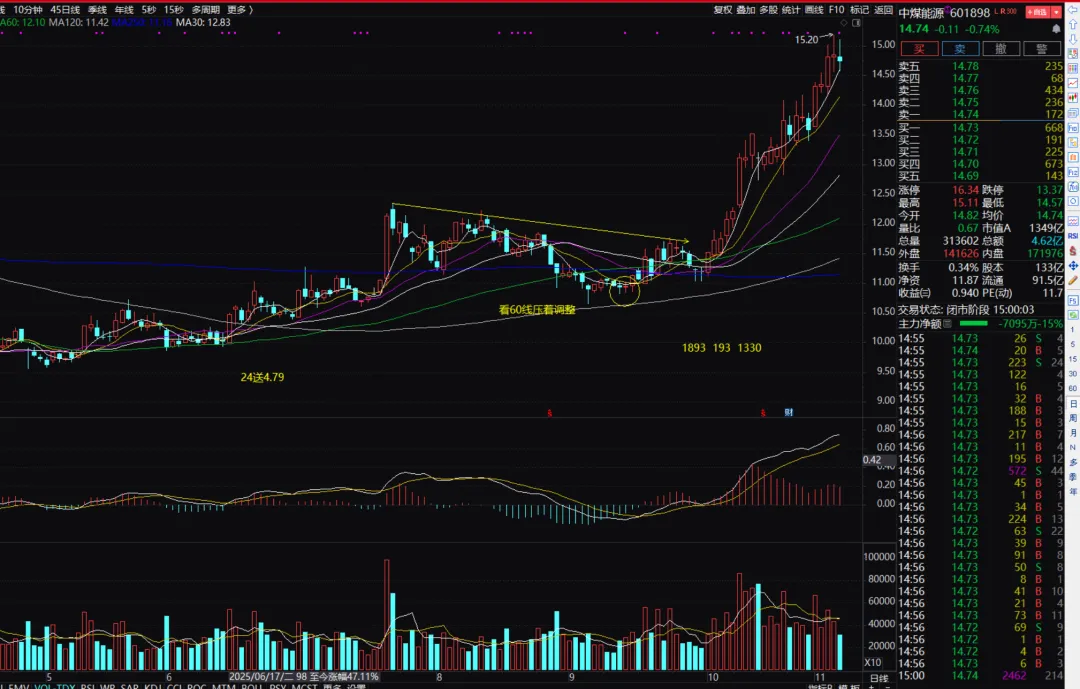Select 年 period in right sidebar
This screenshot has height=689, width=1080.
1073,491
